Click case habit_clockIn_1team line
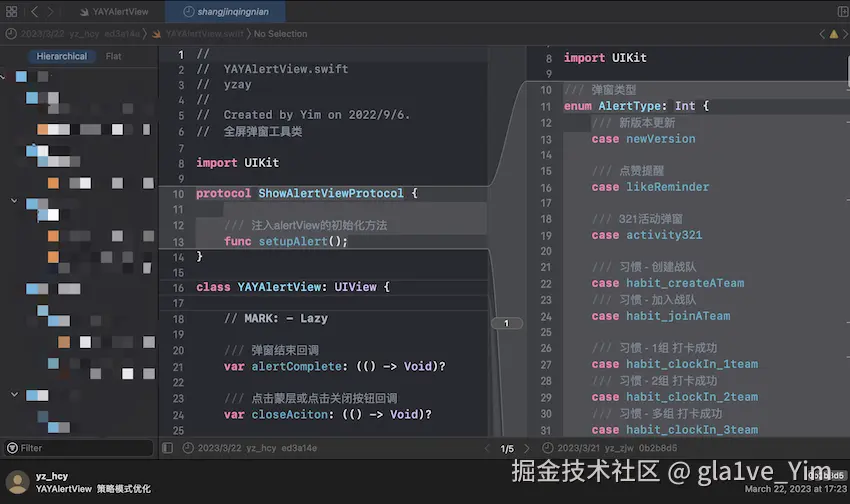This screenshot has height=504, width=850. [x=675, y=364]
